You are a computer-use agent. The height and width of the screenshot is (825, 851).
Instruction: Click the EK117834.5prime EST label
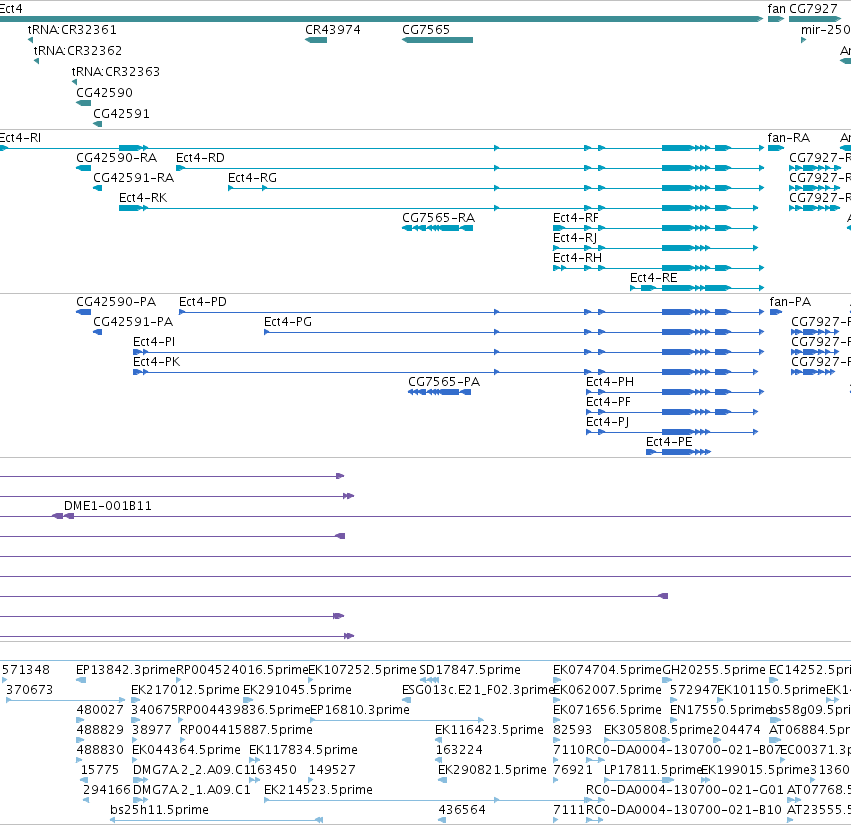click(303, 750)
